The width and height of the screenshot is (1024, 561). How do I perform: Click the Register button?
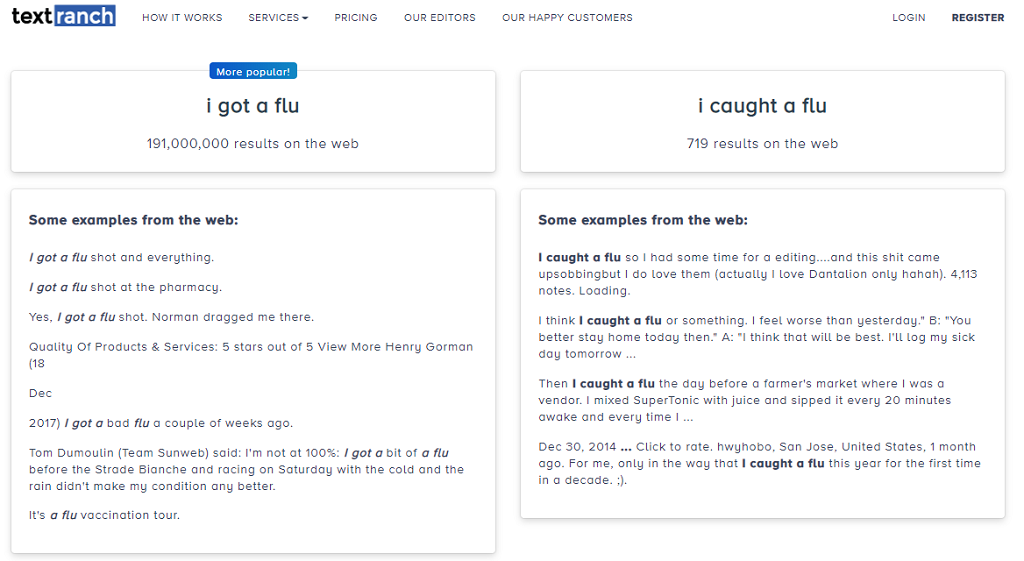click(x=978, y=18)
